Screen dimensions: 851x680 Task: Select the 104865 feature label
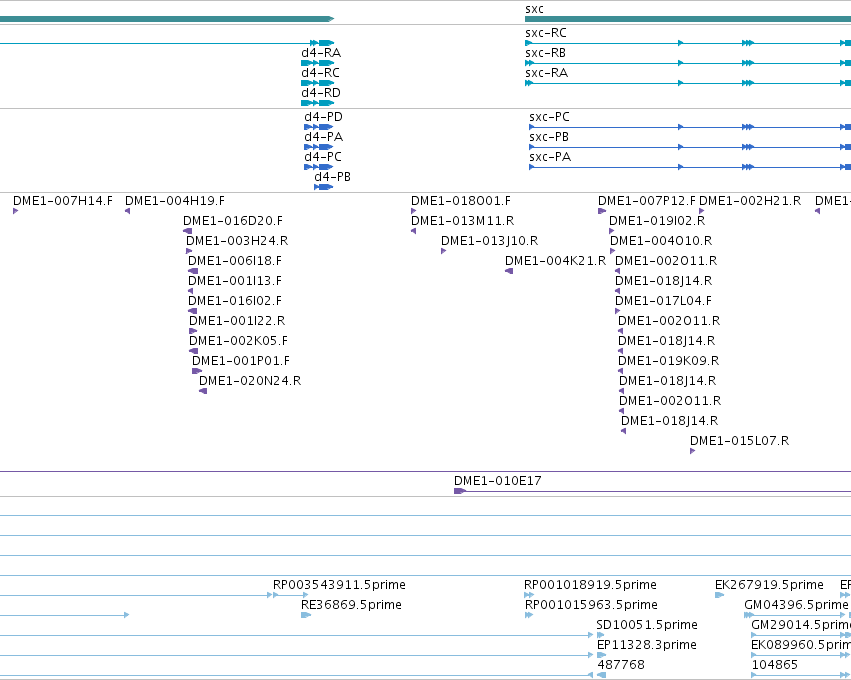coord(774,665)
